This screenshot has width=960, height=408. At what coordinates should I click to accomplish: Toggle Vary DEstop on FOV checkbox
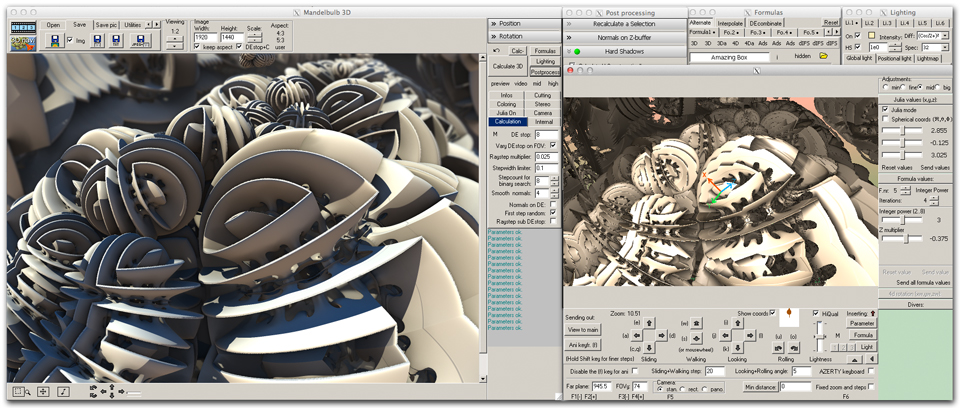tap(553, 145)
